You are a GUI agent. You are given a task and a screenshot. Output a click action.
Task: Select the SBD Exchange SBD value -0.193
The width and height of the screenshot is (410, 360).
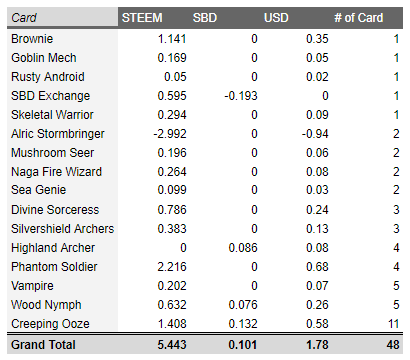pos(241,96)
